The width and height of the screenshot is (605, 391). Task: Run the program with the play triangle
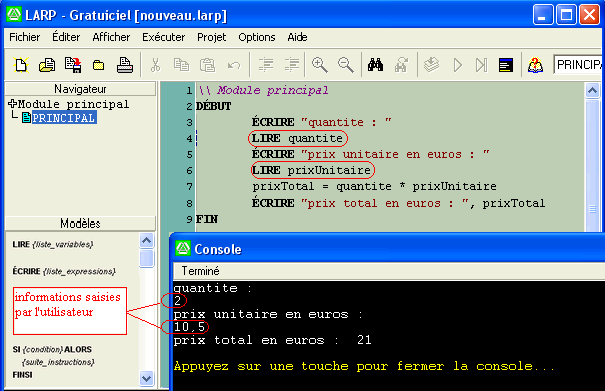[458, 65]
